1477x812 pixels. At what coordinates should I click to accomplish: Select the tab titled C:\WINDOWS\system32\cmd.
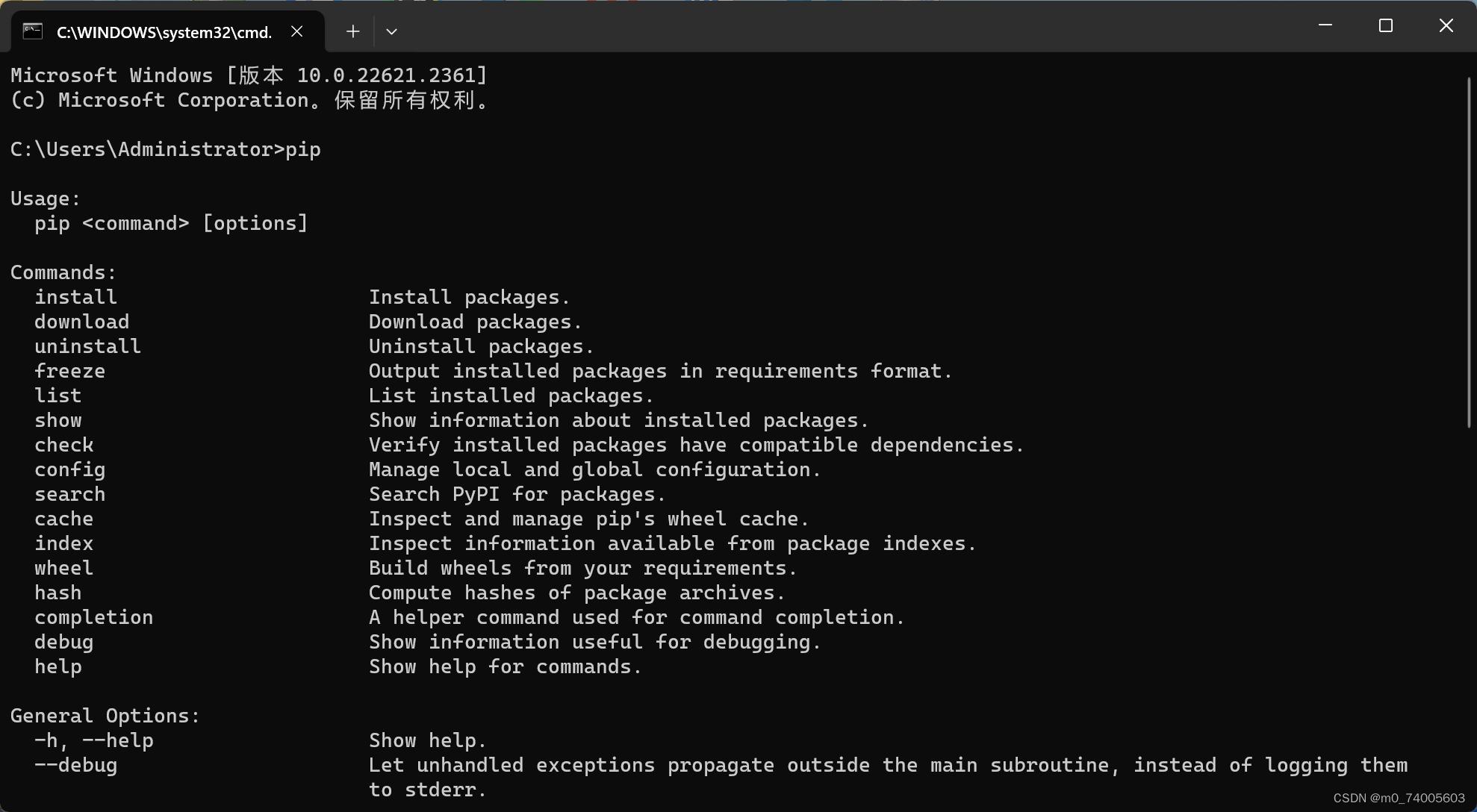click(x=164, y=32)
